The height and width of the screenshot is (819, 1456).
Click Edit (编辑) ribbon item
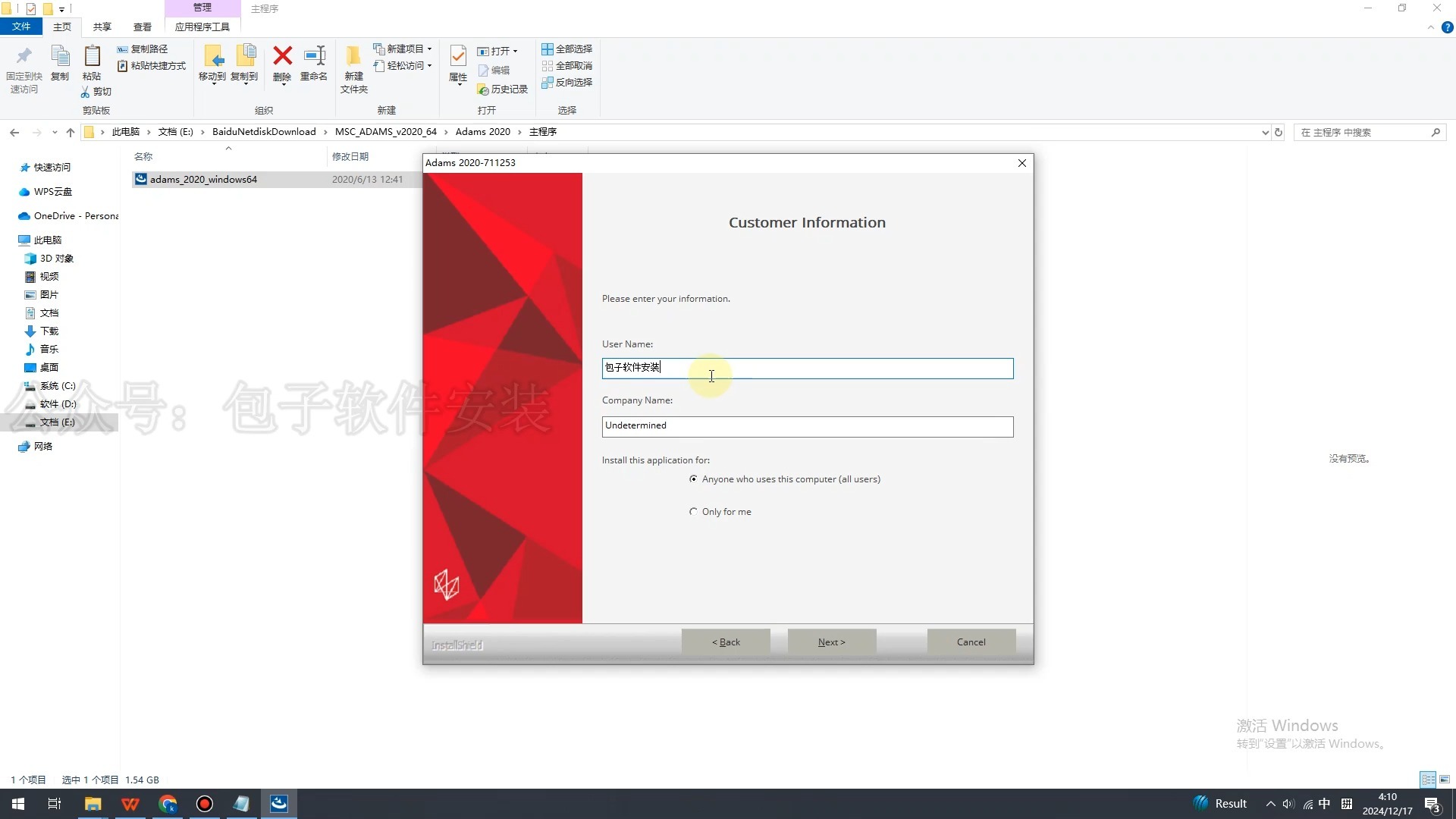click(x=494, y=71)
